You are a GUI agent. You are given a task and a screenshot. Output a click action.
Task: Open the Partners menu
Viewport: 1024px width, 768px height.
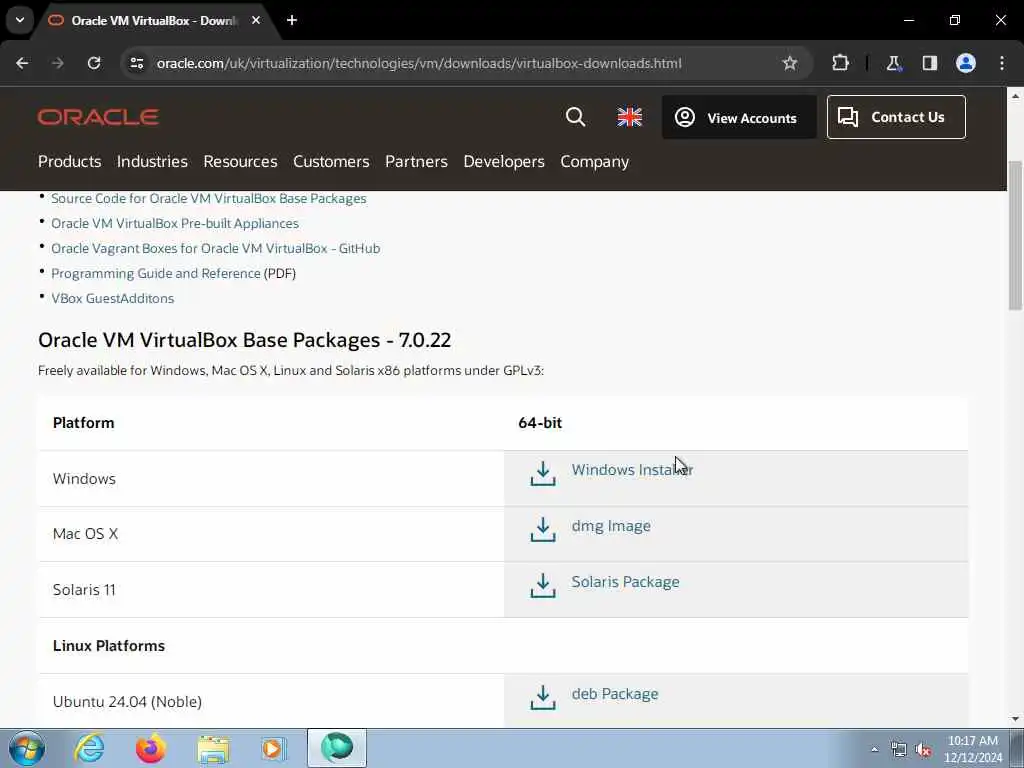[416, 161]
